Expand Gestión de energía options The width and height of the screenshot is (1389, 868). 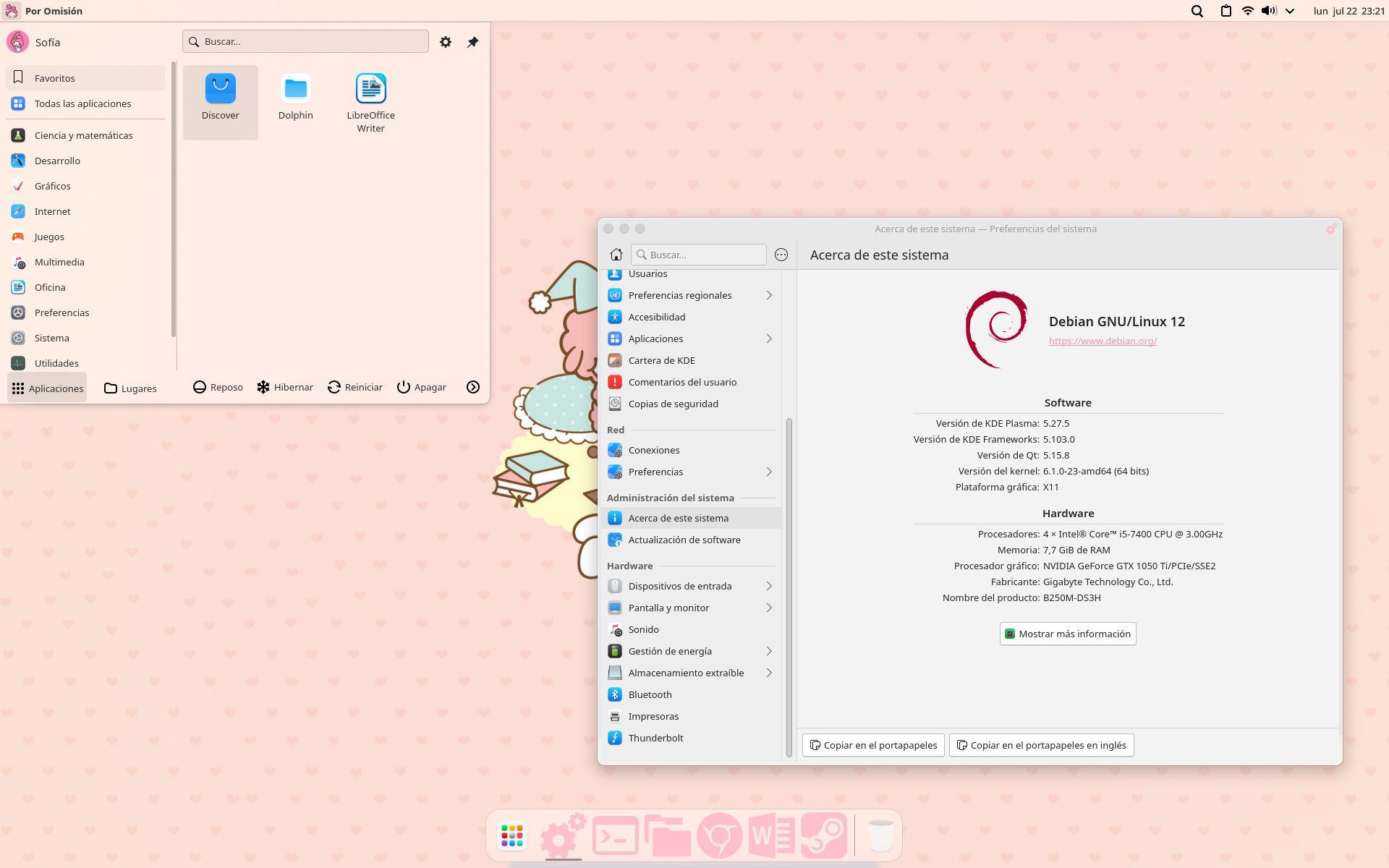click(768, 651)
